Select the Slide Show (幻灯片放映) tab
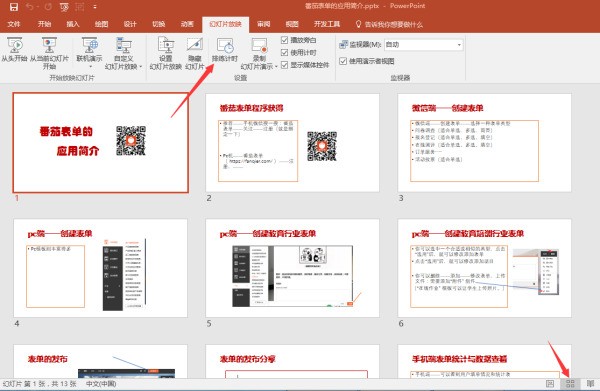 pos(225,24)
